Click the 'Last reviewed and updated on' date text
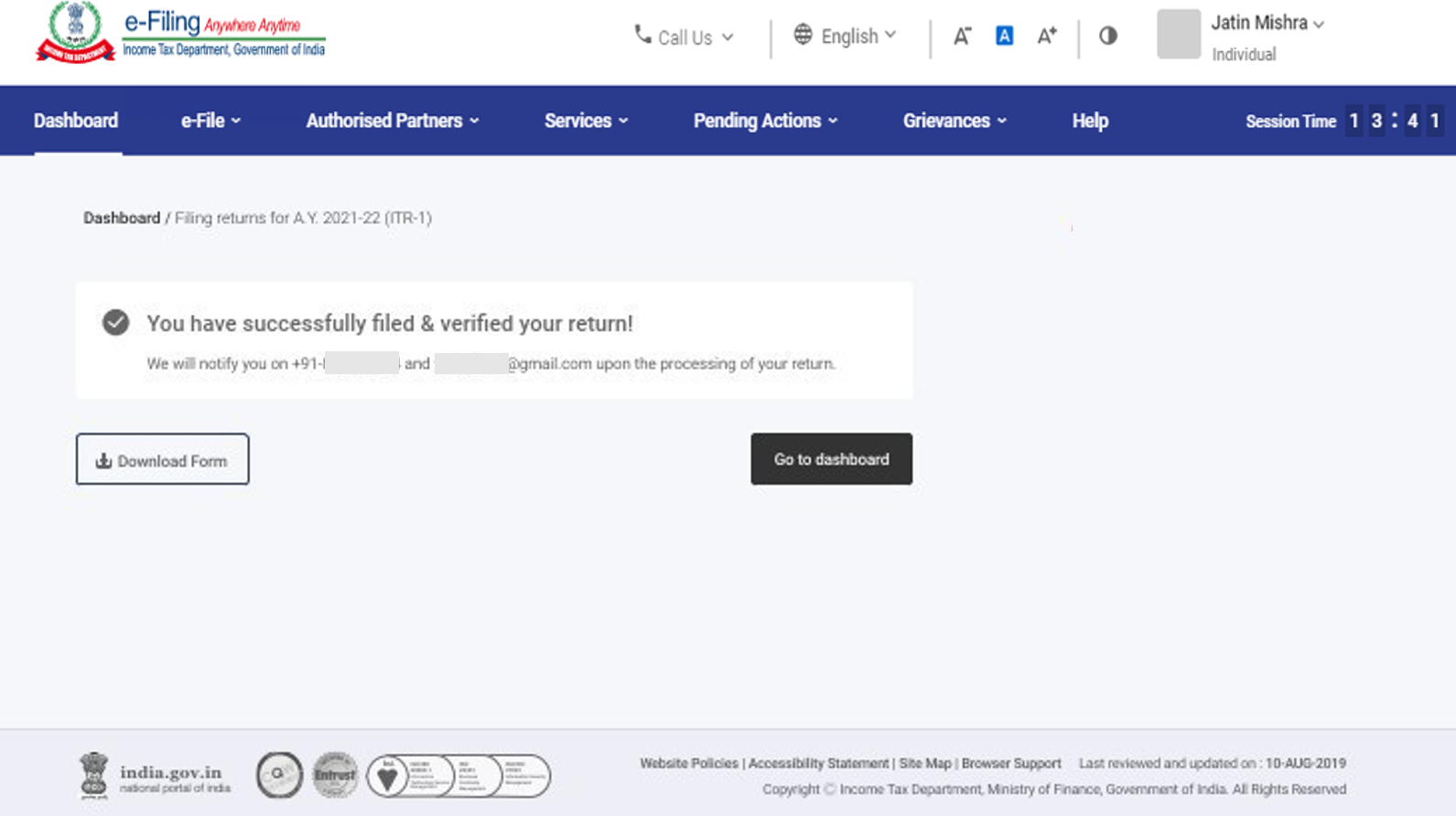Image resolution: width=1456 pixels, height=816 pixels. click(x=1213, y=763)
